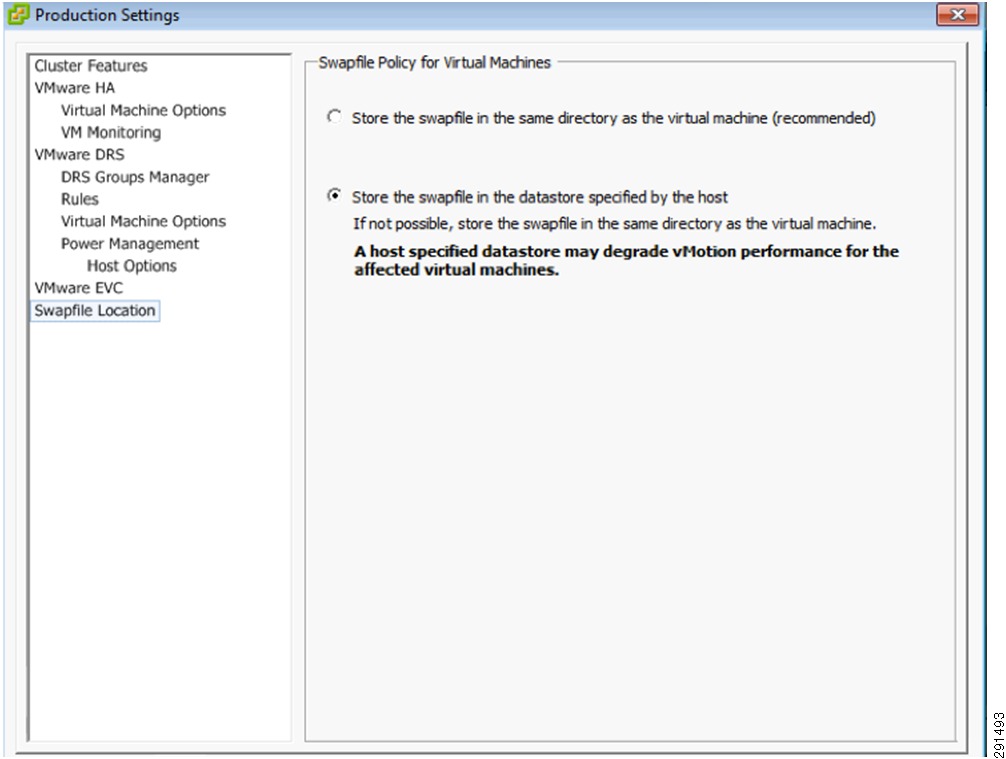Click the vSphere icon in the title bar

coord(18,14)
